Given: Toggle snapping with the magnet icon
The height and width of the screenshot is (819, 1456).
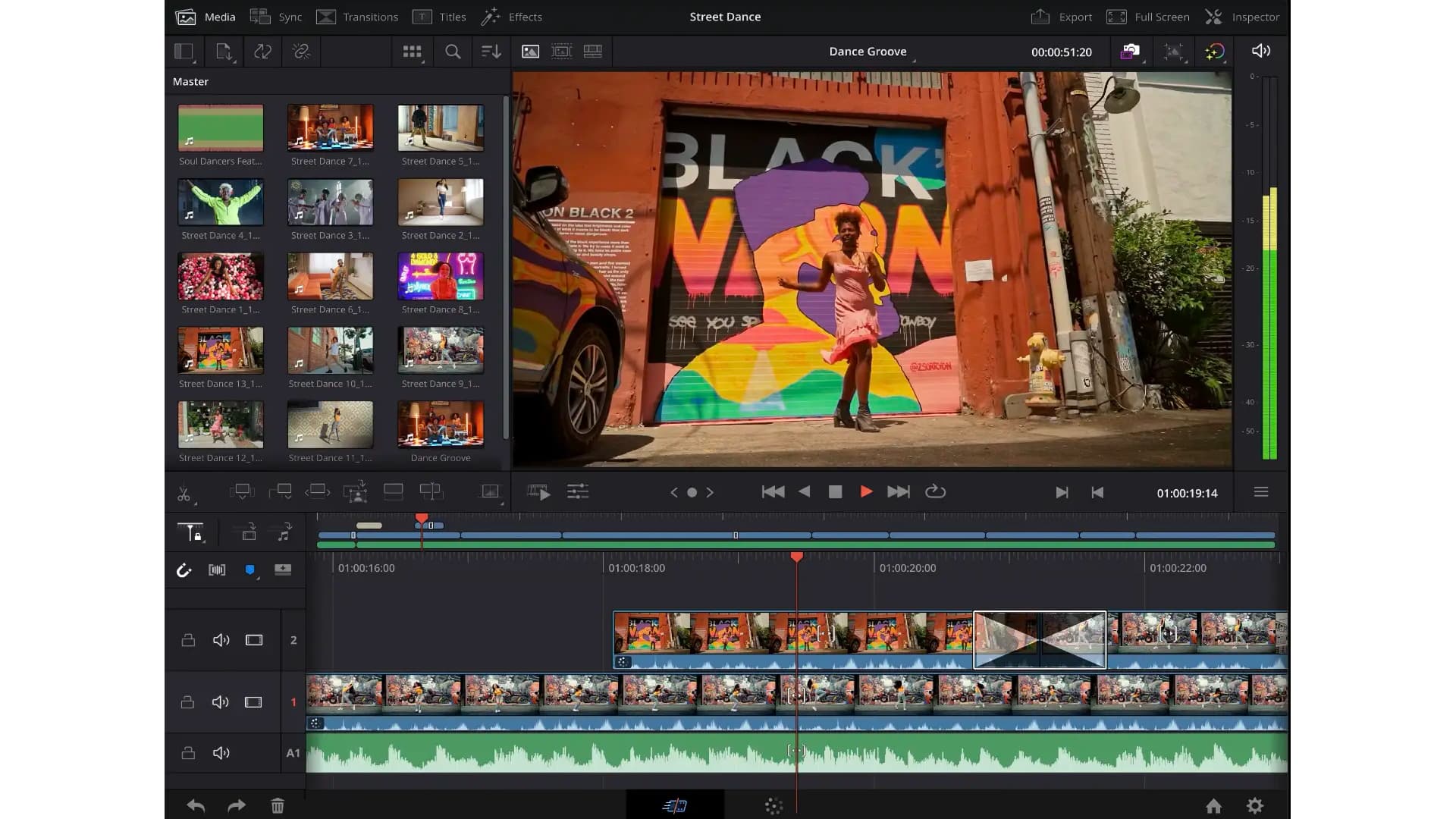Looking at the screenshot, I should (x=184, y=570).
